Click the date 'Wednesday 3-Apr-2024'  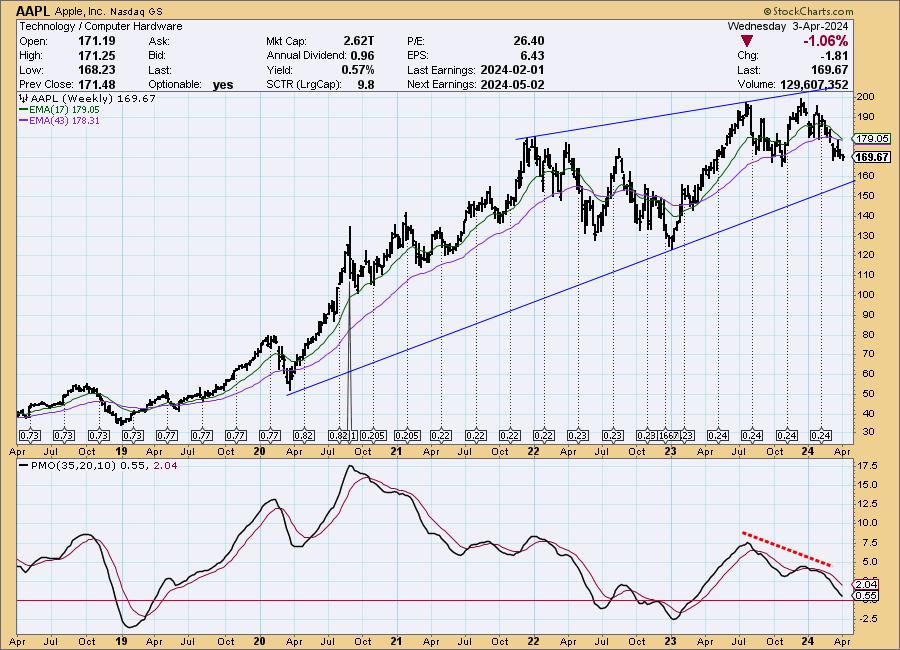[788, 26]
